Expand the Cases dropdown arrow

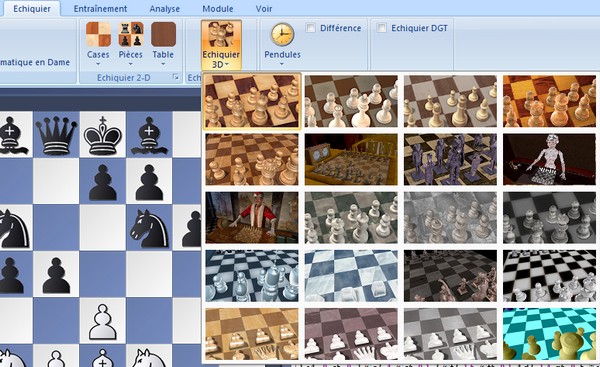point(98,64)
